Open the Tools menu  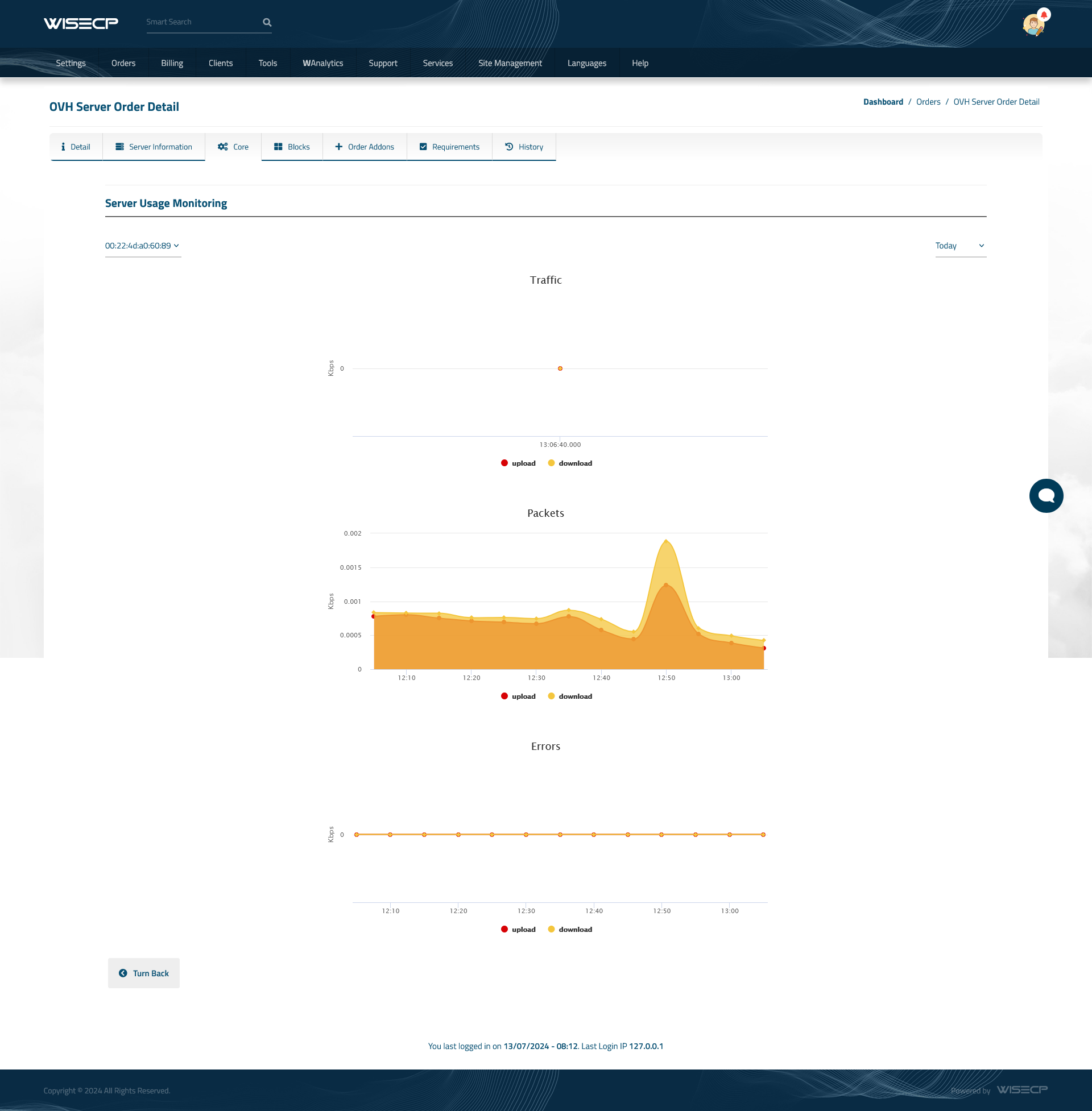(x=268, y=63)
